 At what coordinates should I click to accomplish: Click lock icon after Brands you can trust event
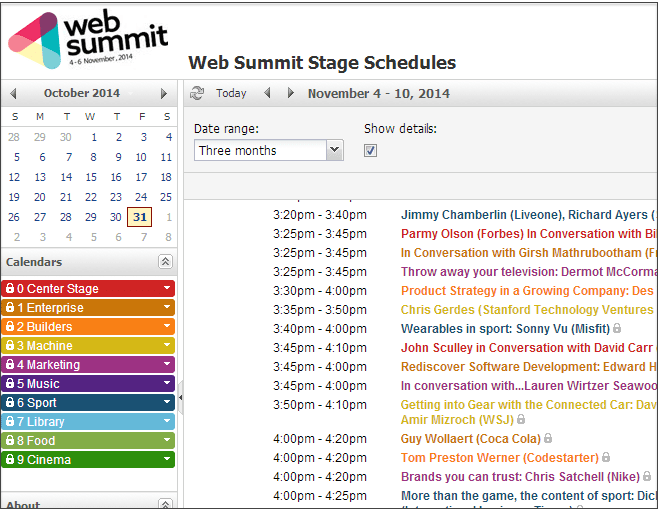[x=647, y=476]
